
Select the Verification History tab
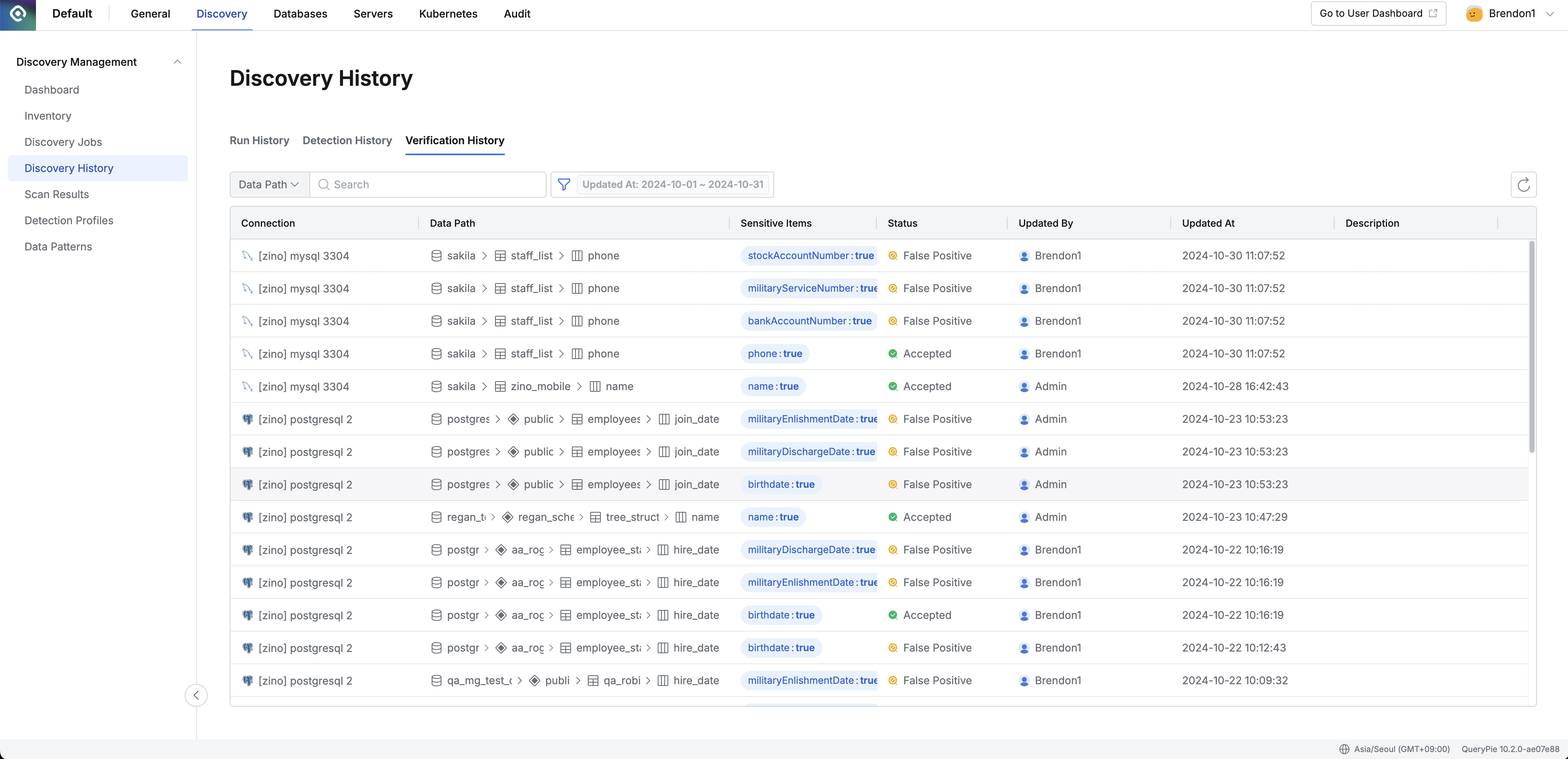[455, 141]
